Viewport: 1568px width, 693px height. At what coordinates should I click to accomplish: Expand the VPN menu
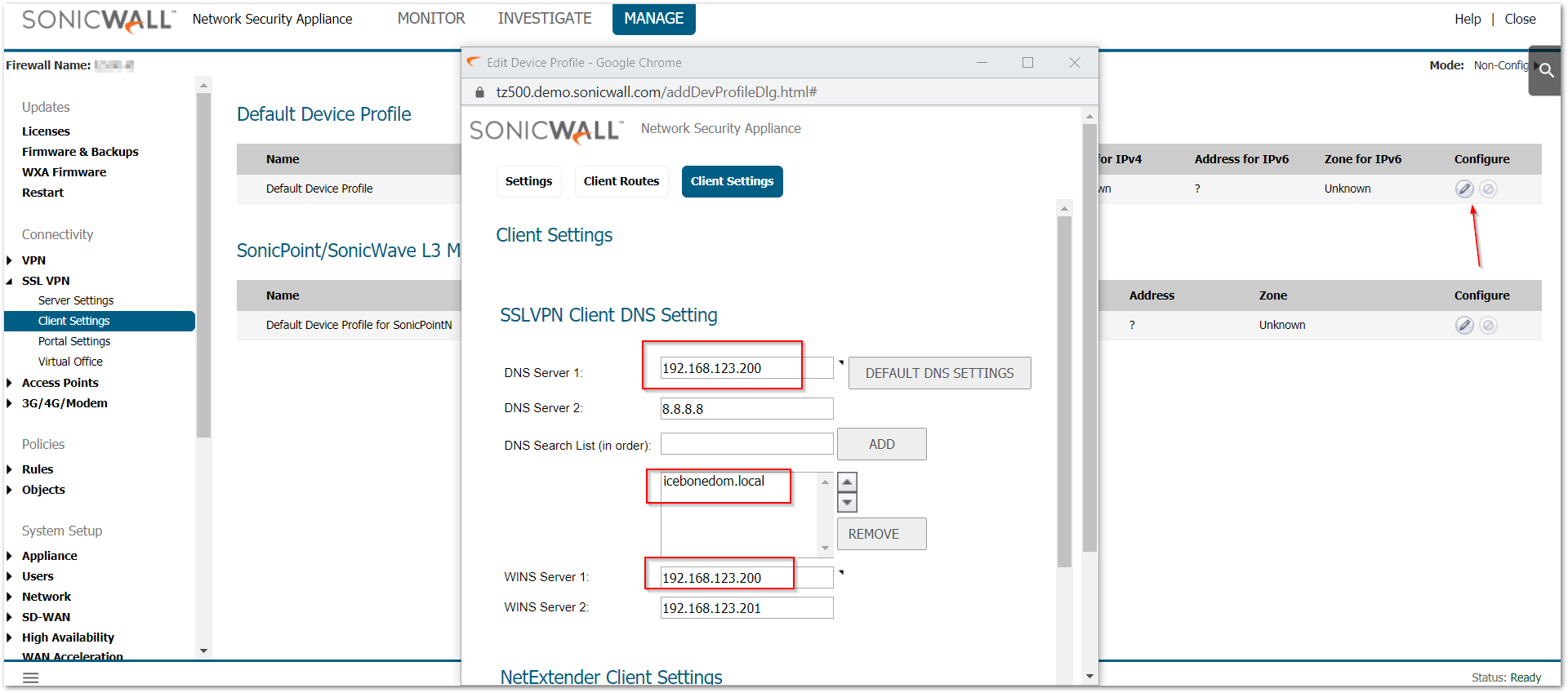[x=9, y=260]
